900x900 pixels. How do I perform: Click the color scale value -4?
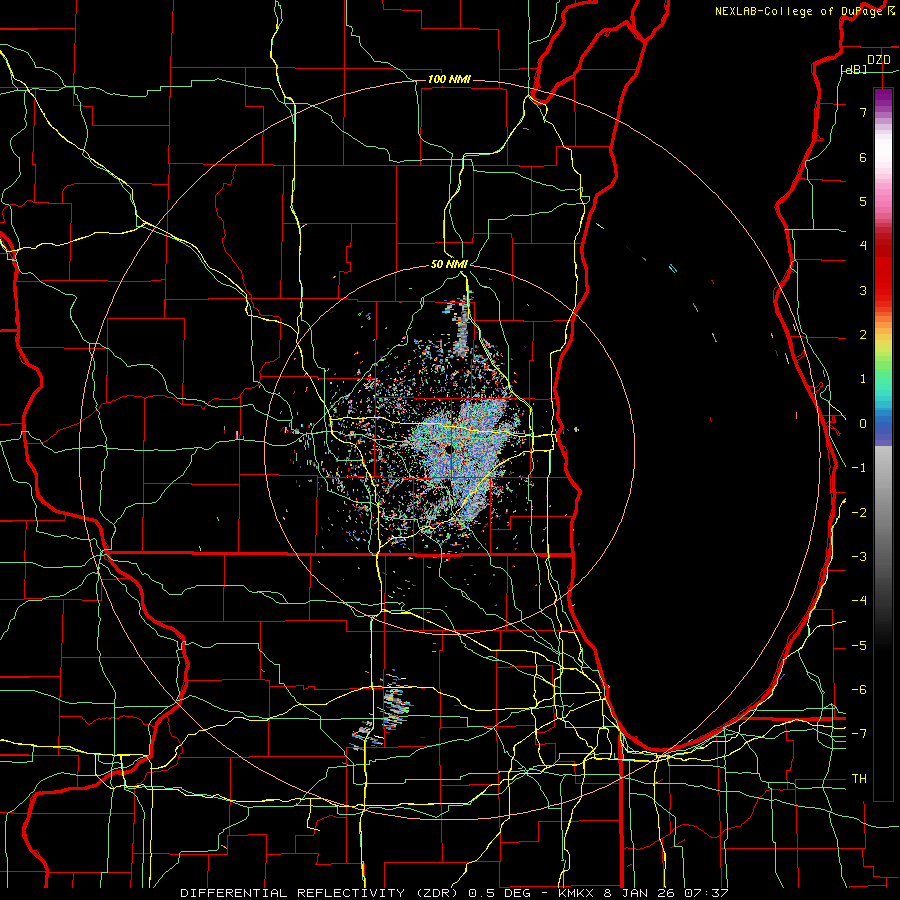coord(859,601)
